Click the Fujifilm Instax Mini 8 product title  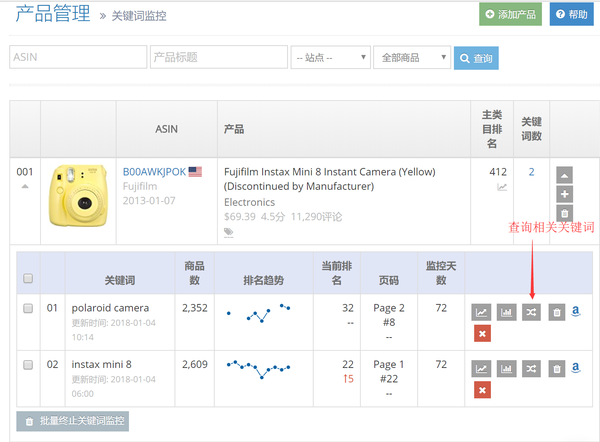(329, 179)
